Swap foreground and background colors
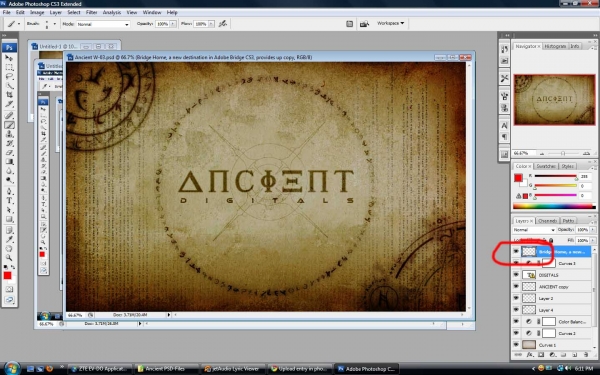The height and width of the screenshot is (375, 600). click(13, 267)
